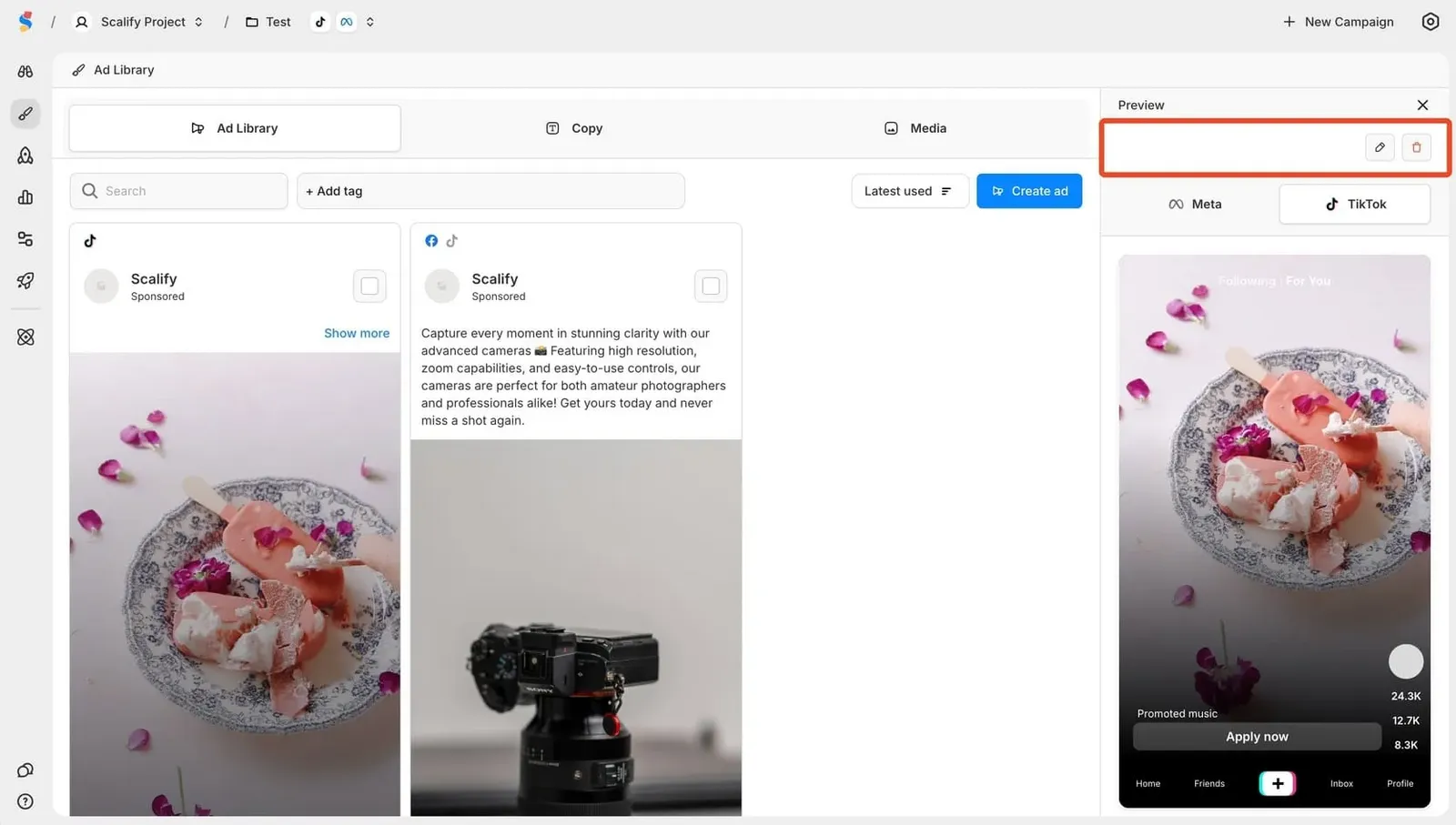Open the settings gear at top right
The height and width of the screenshot is (825, 1456).
pyautogui.click(x=1431, y=21)
